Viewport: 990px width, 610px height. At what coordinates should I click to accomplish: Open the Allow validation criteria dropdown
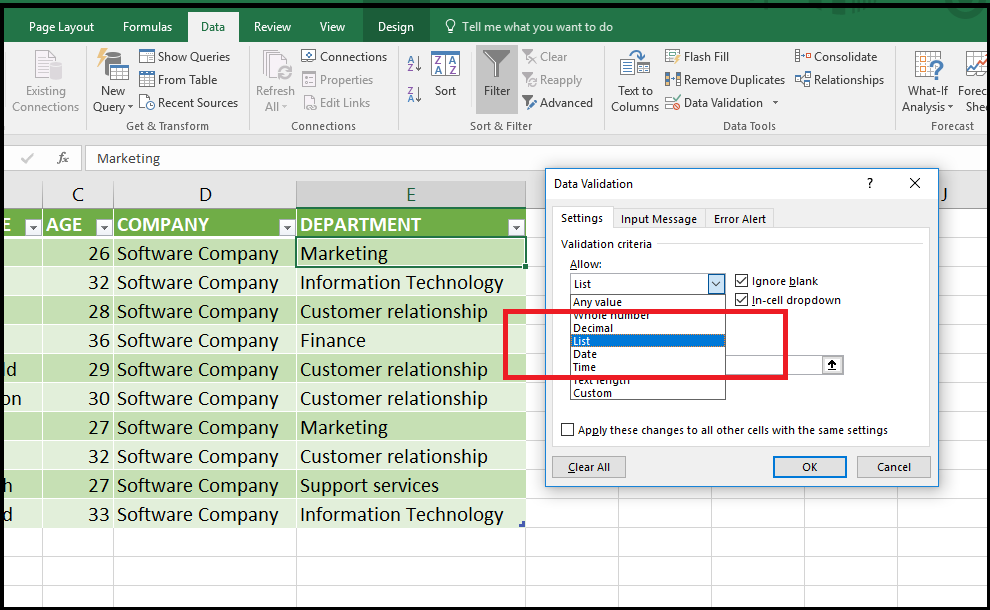click(x=716, y=284)
